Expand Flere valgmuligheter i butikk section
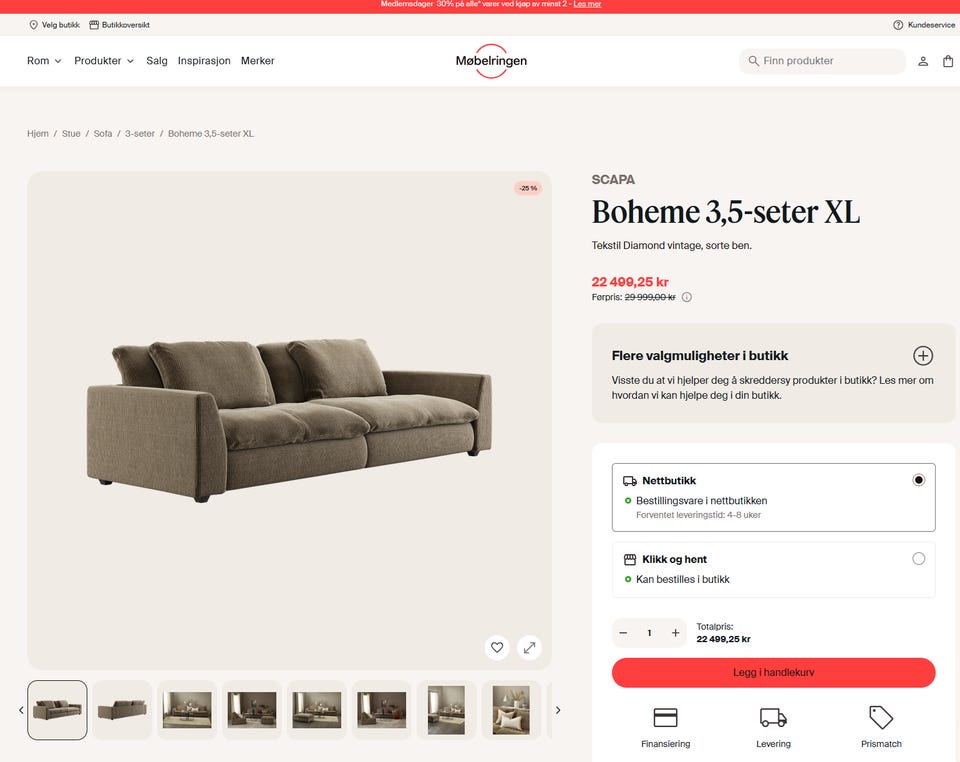 pos(923,356)
